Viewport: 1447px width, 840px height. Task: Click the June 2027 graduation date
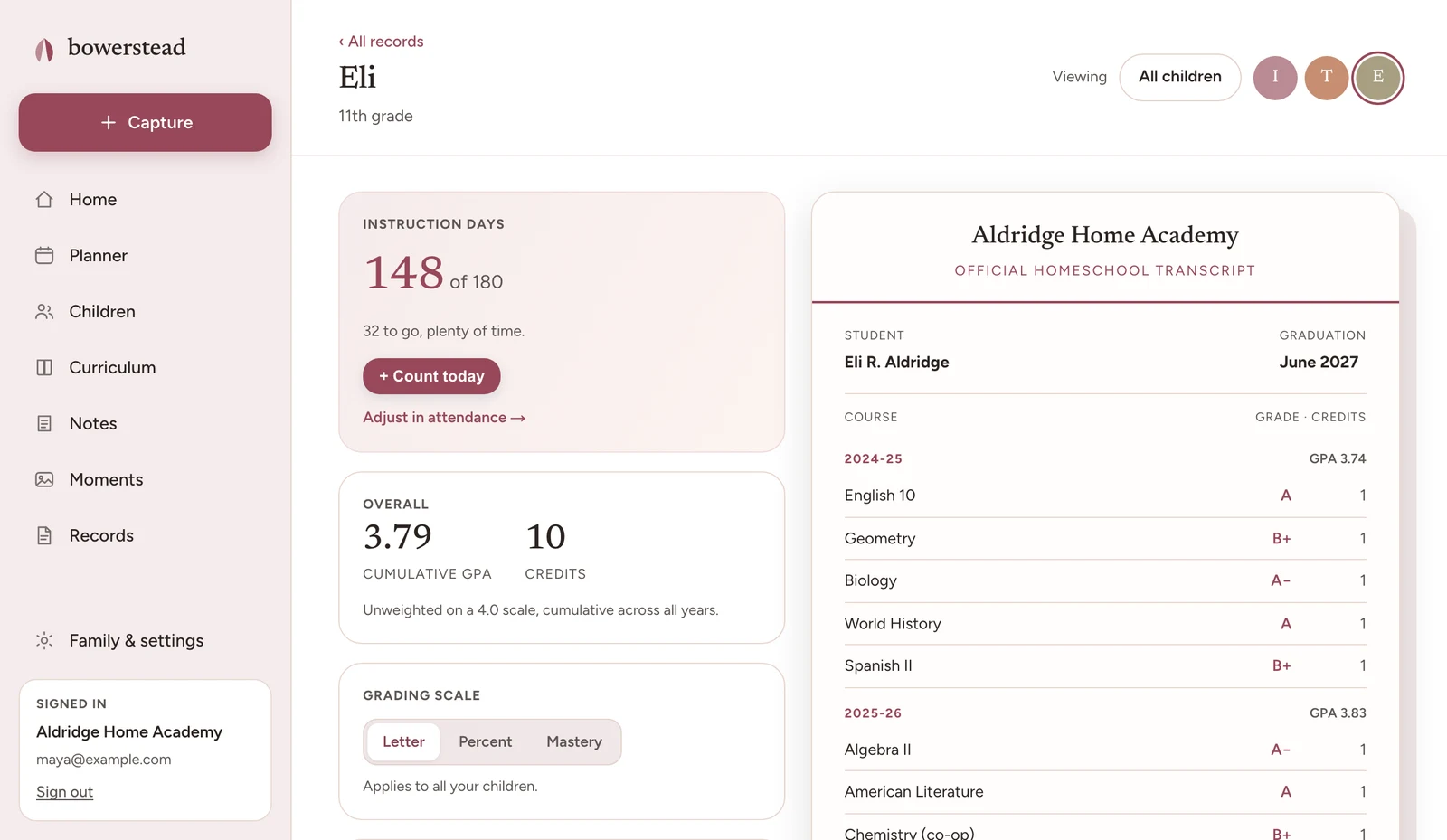click(1319, 363)
